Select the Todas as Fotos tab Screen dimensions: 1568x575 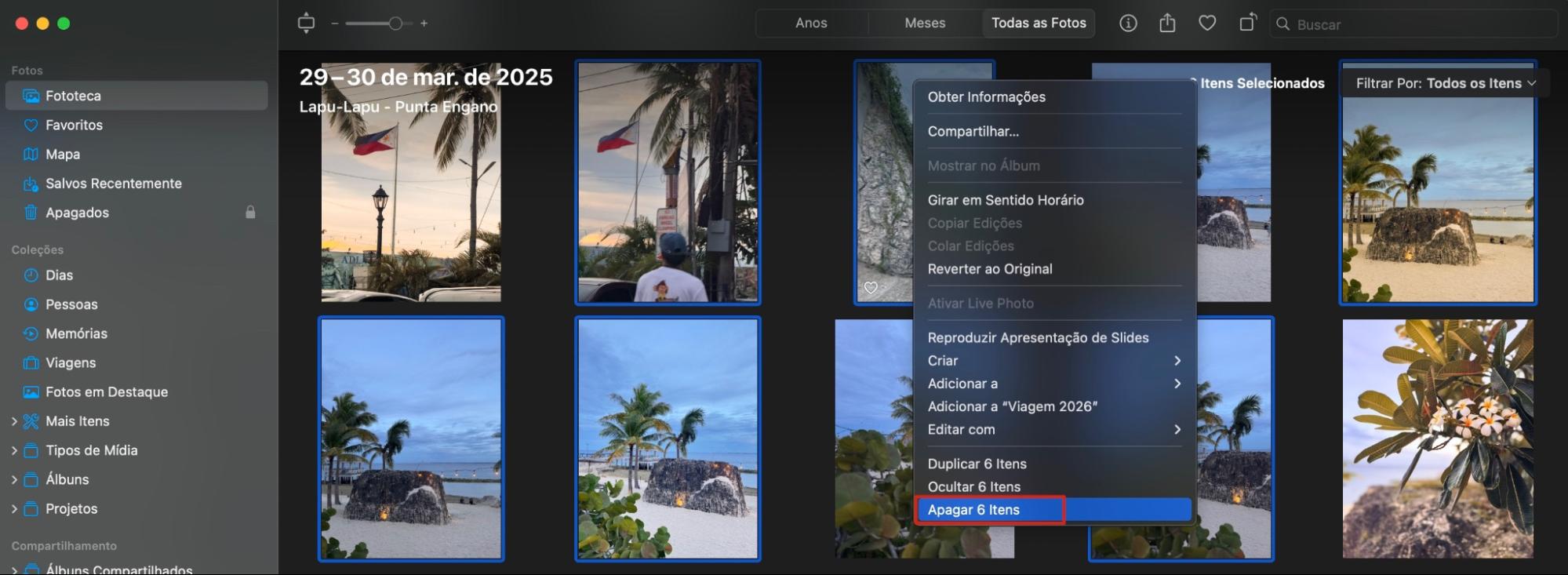pos(1039,23)
